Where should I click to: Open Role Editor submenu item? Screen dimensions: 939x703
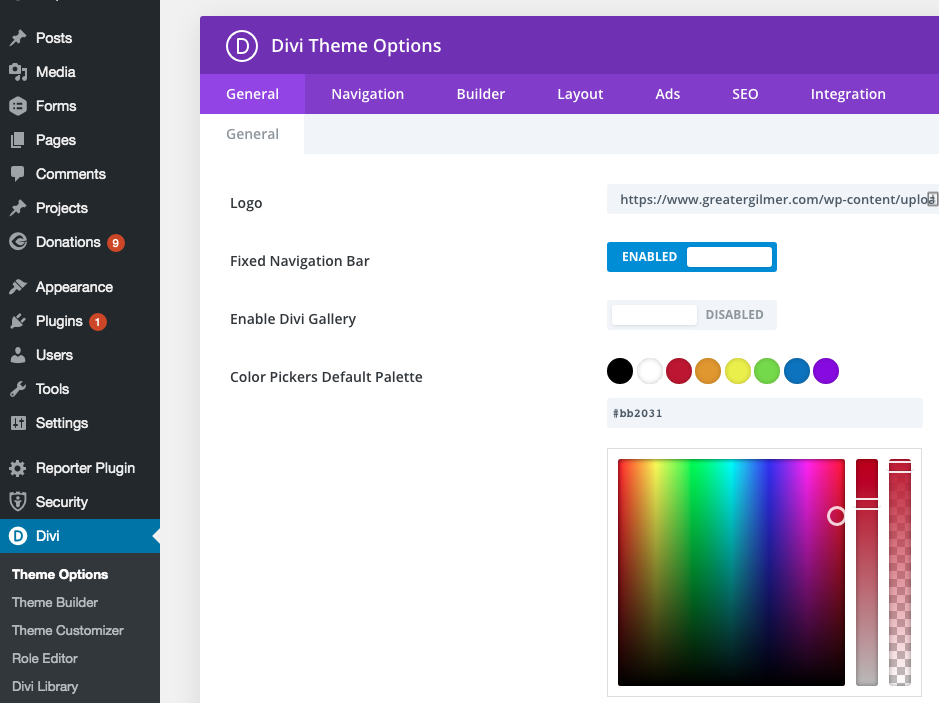(45, 658)
